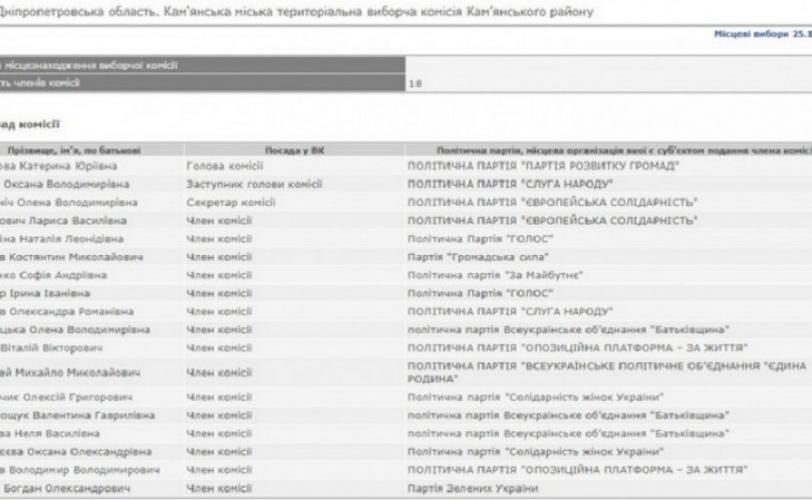Open the "Місцеві вибори" link at top right
The image size is (812, 500).
[x=762, y=34]
